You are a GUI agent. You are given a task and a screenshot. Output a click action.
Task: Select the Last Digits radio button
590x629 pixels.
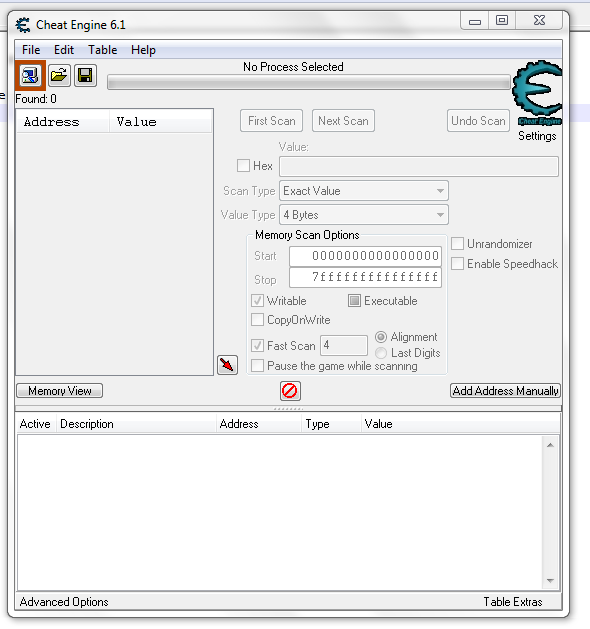click(x=381, y=353)
